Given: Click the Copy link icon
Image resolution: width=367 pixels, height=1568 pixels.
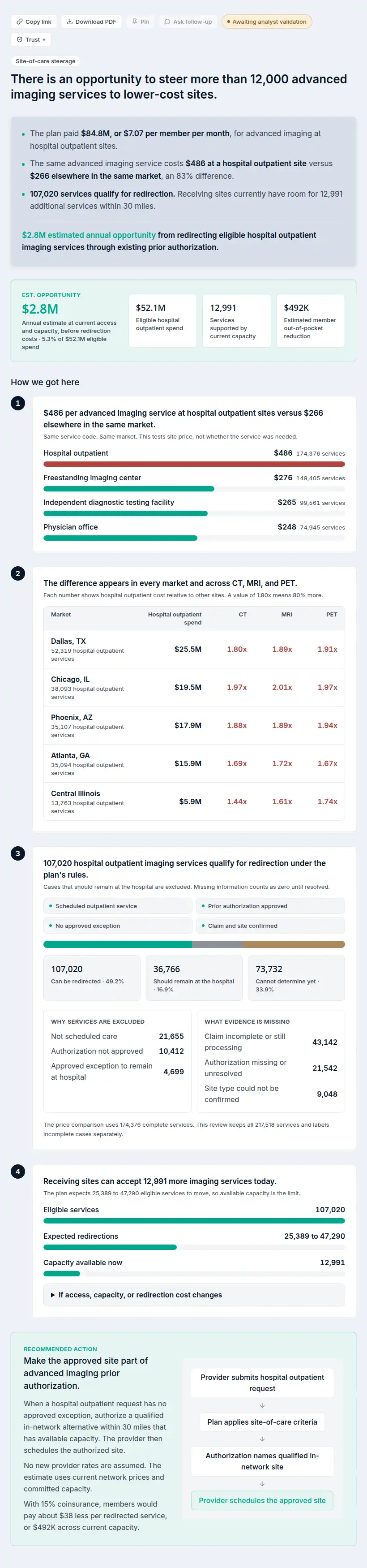Looking at the screenshot, I should click(19, 22).
